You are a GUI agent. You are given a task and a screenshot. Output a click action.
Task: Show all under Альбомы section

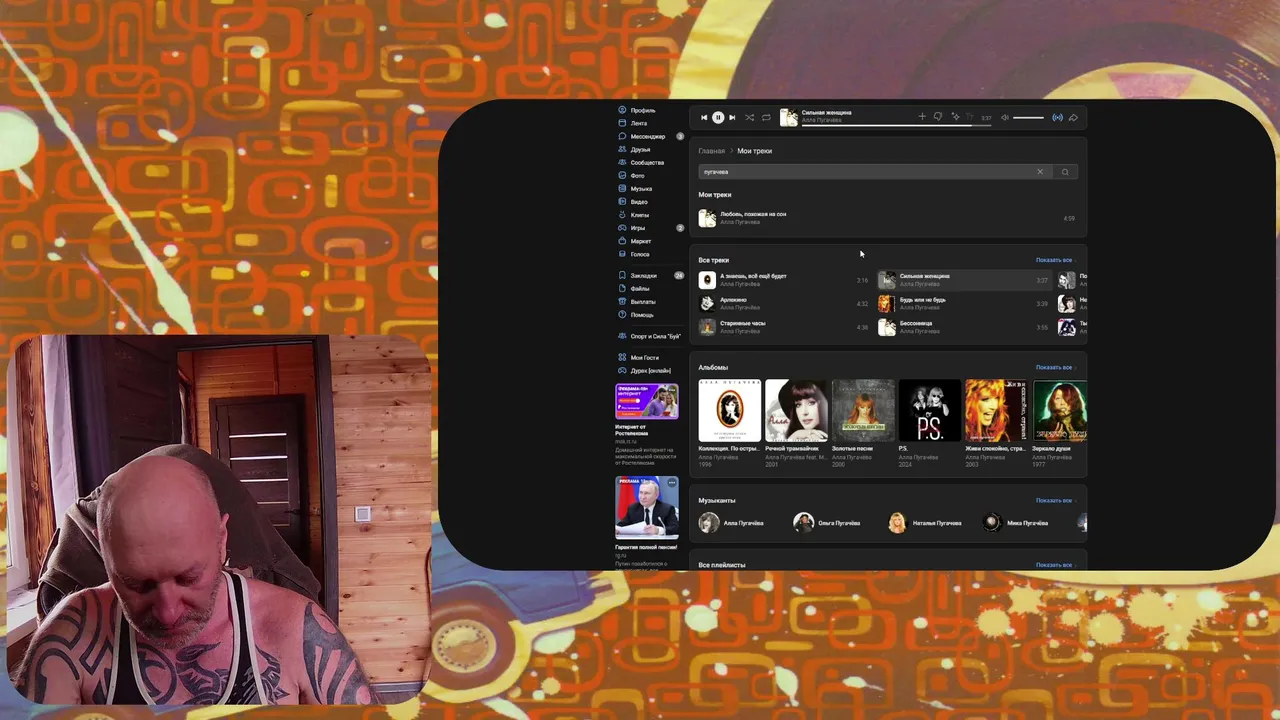click(1055, 367)
